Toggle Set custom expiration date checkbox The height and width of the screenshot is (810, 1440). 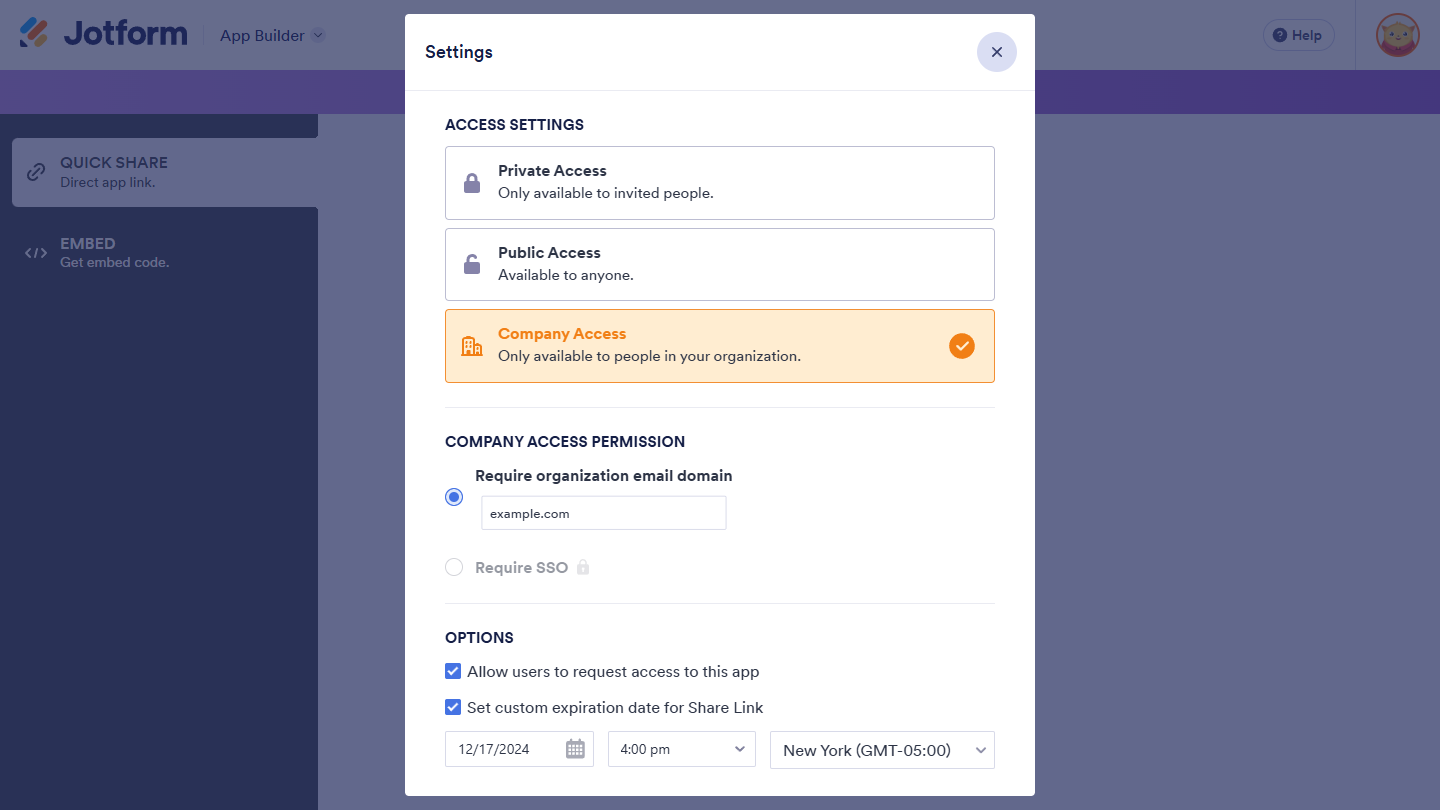pos(453,707)
